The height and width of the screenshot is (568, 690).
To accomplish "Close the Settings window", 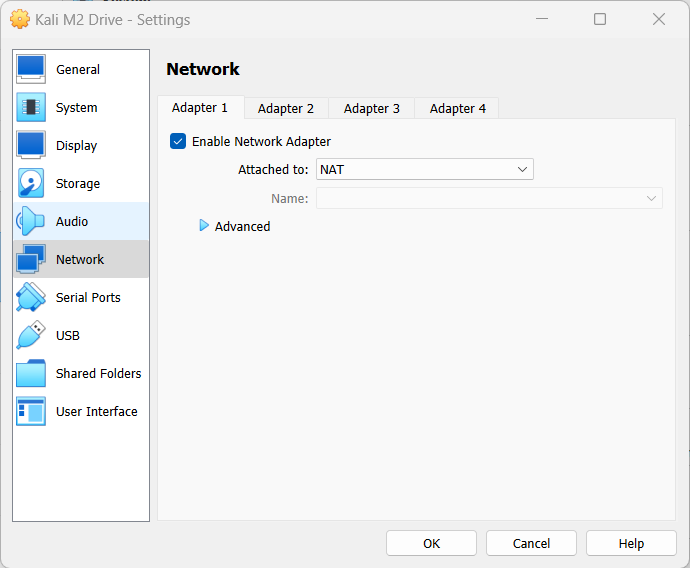I will coord(659,19).
